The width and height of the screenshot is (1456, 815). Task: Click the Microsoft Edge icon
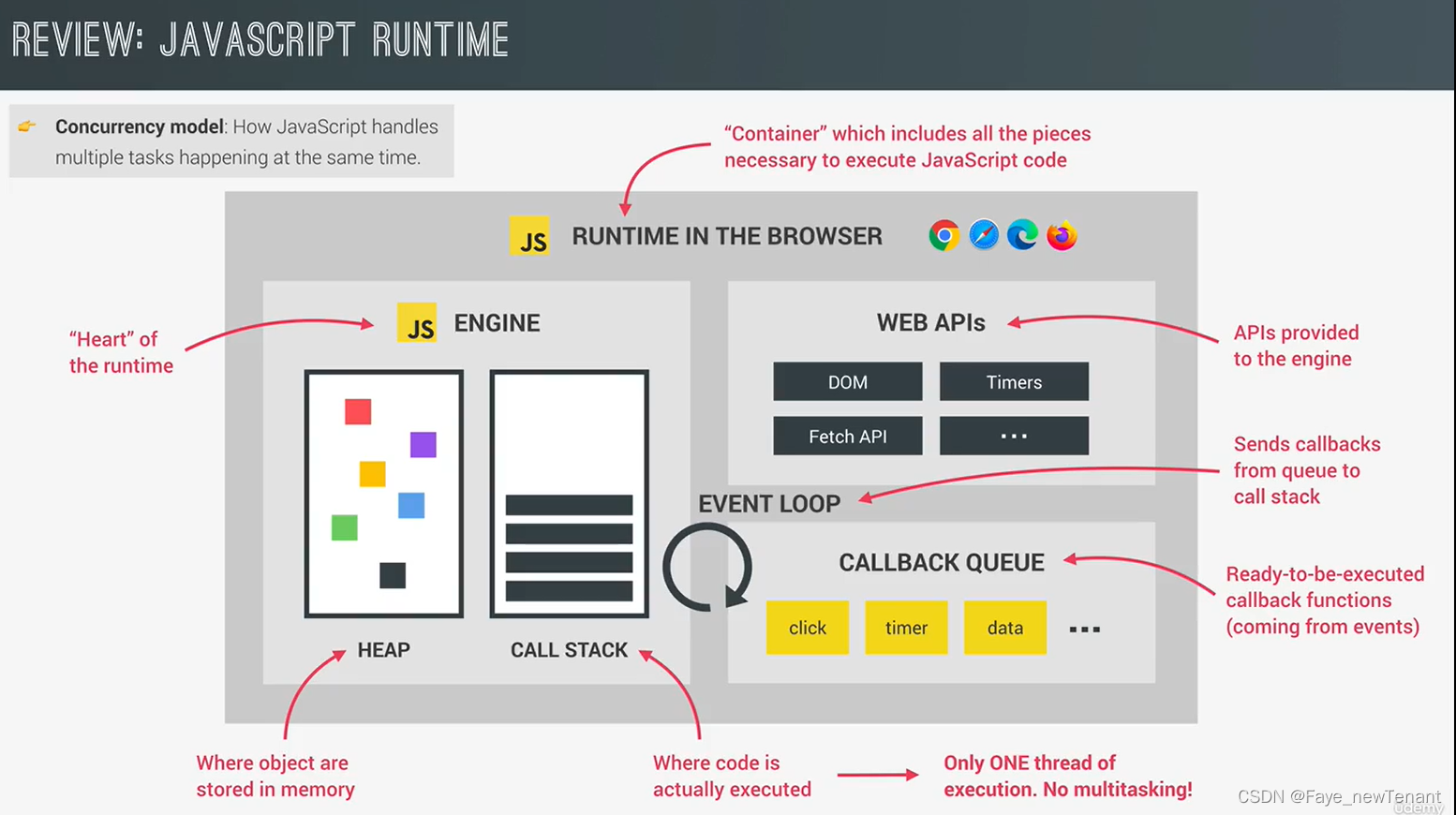coord(1022,235)
